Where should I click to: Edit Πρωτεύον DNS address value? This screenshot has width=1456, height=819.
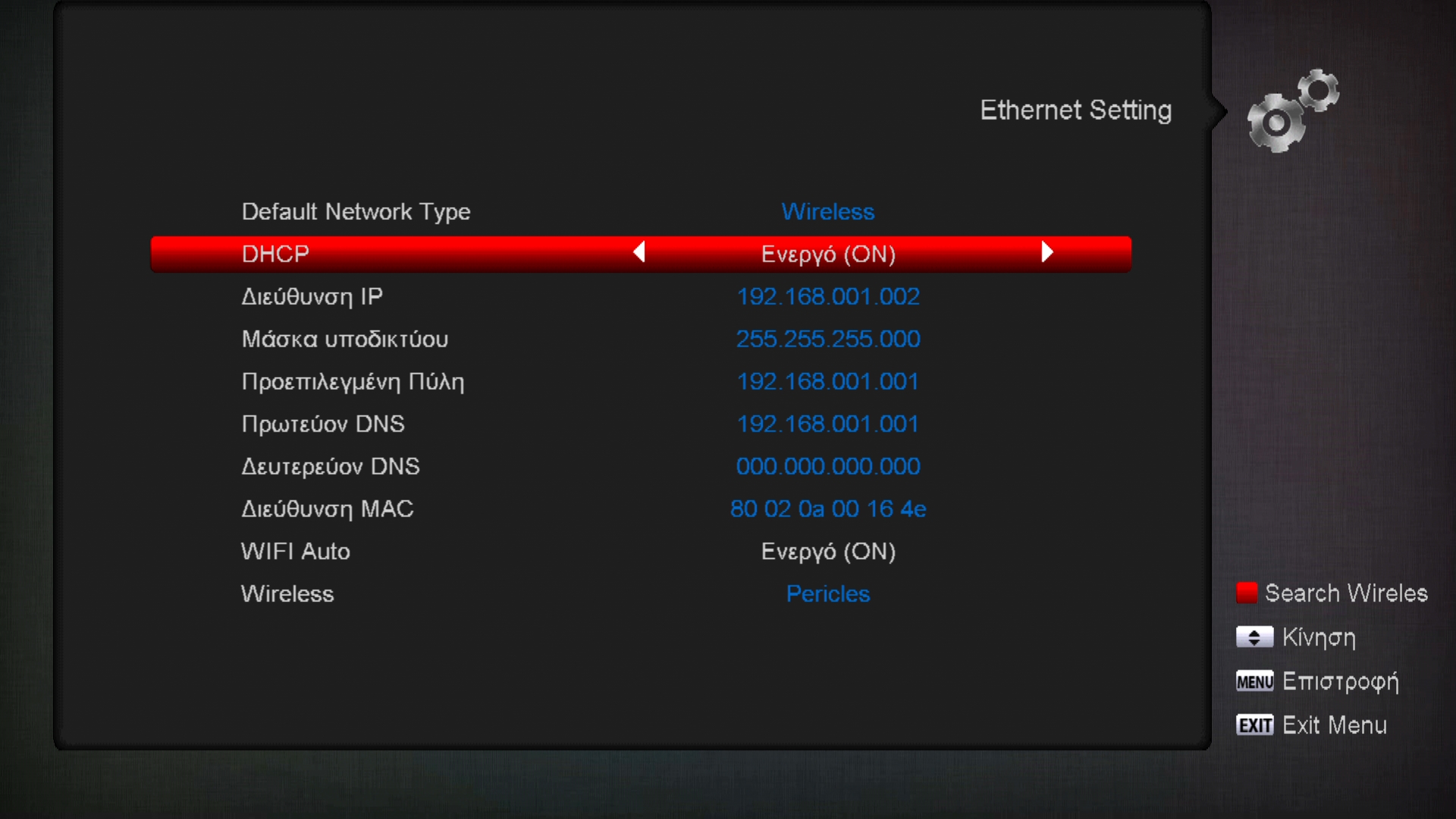pos(828,424)
